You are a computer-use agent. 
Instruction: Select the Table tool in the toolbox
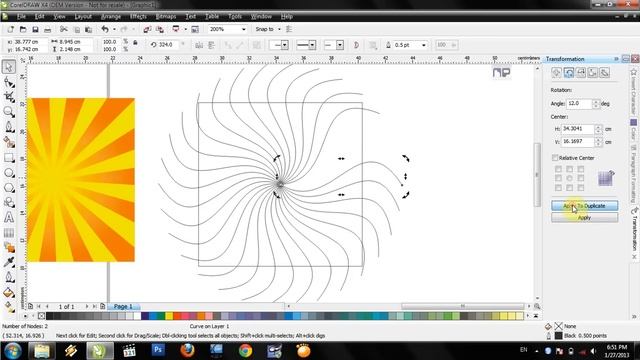(9, 233)
